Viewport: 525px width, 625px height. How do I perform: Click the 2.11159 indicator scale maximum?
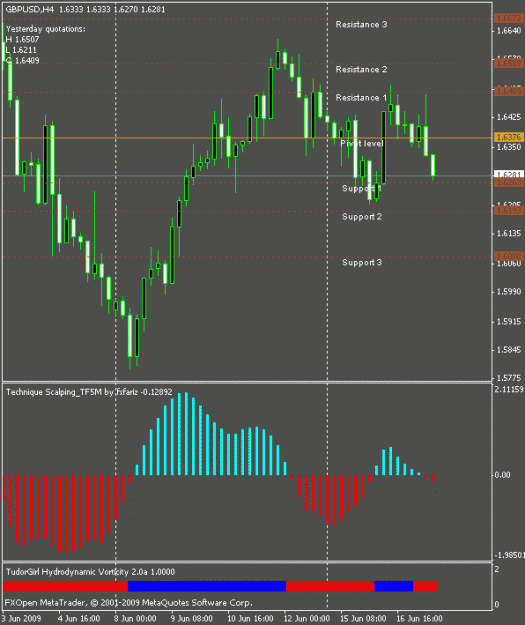pyautogui.click(x=509, y=389)
